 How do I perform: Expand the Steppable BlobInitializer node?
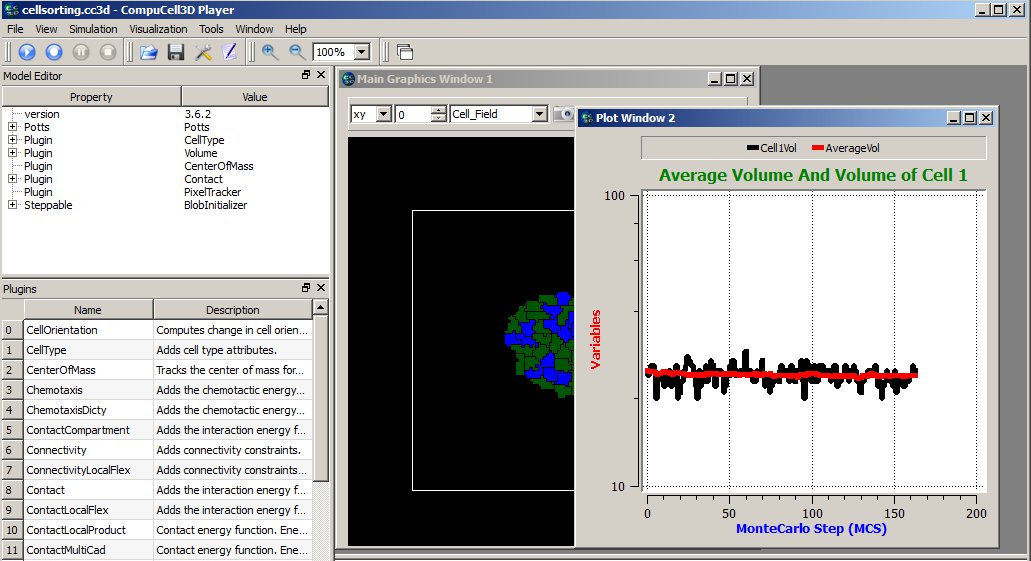point(12,205)
